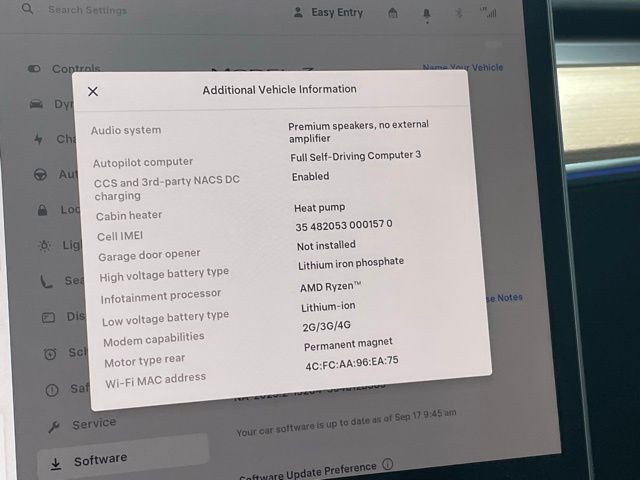Click the Safety warning icon
This screenshot has height=480, width=640.
tap(52, 390)
